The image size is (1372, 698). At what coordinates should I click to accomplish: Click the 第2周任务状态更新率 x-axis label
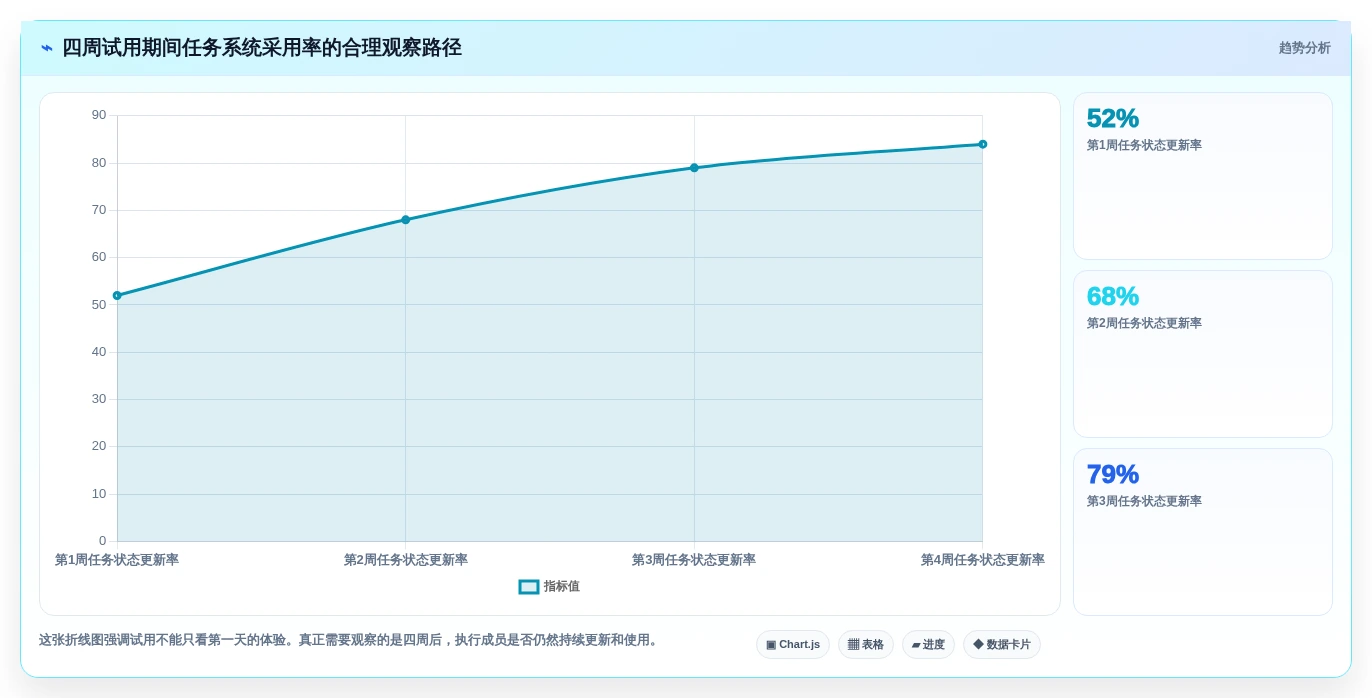(x=406, y=560)
